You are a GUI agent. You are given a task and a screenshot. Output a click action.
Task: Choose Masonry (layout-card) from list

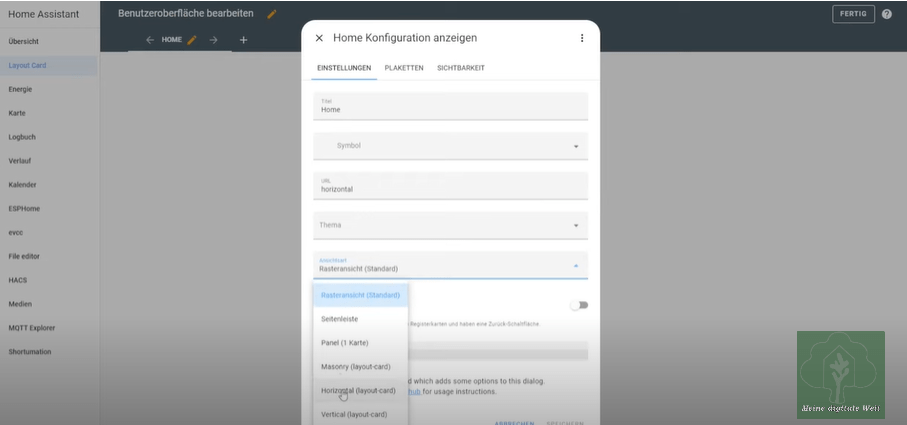356,367
